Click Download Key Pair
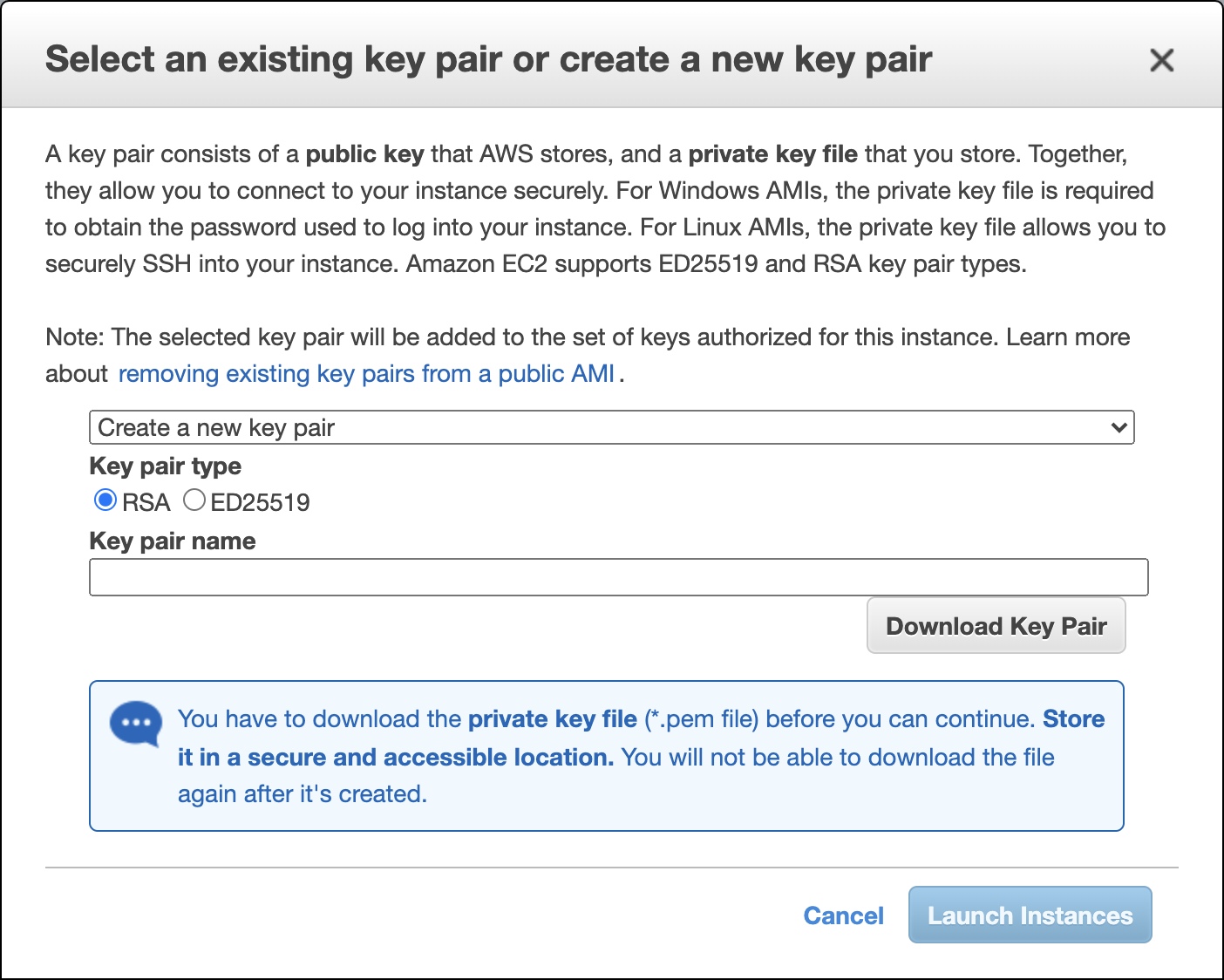This screenshot has width=1224, height=980. coord(996,625)
